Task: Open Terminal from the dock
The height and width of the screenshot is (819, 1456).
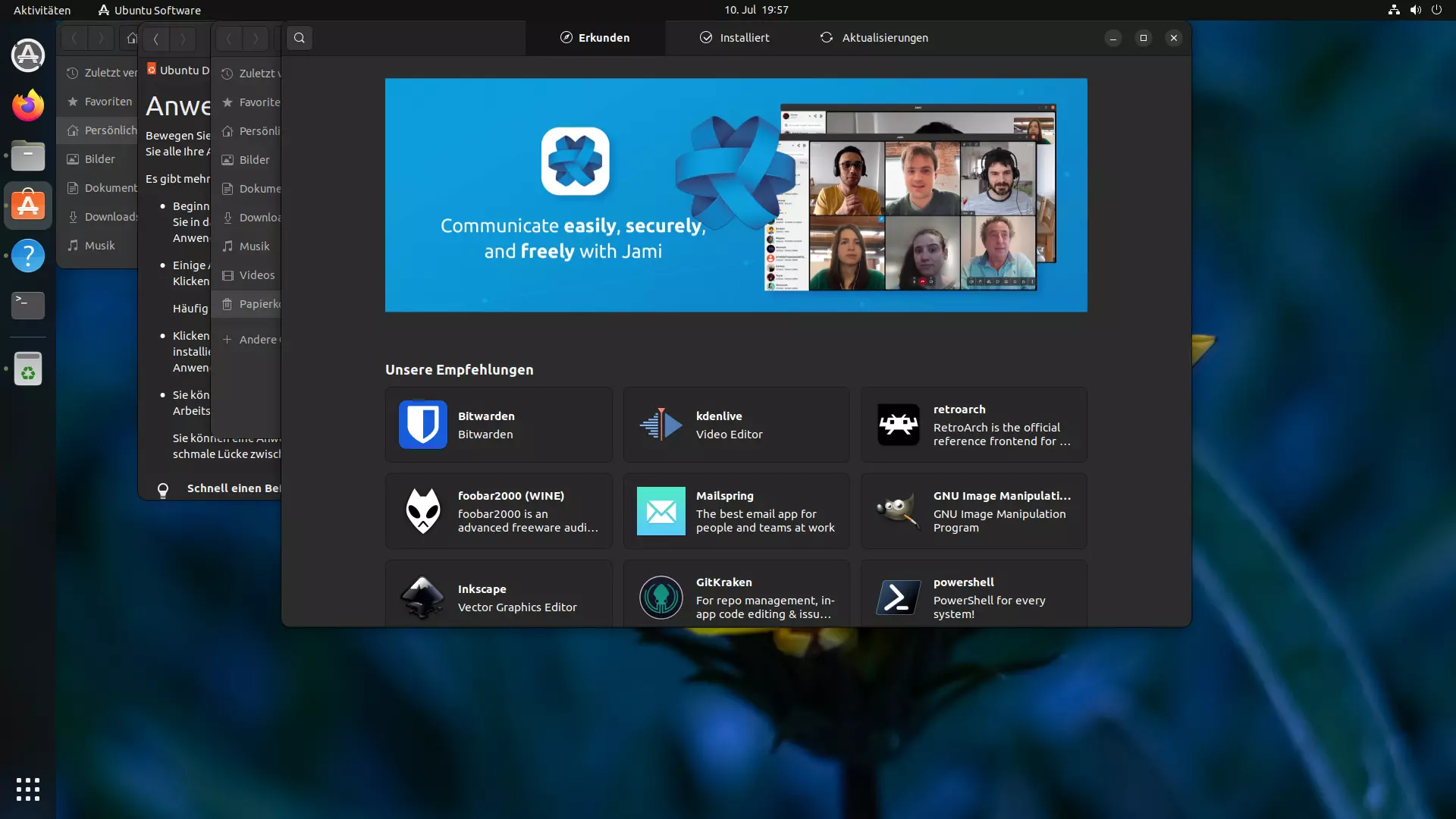Action: tap(28, 306)
